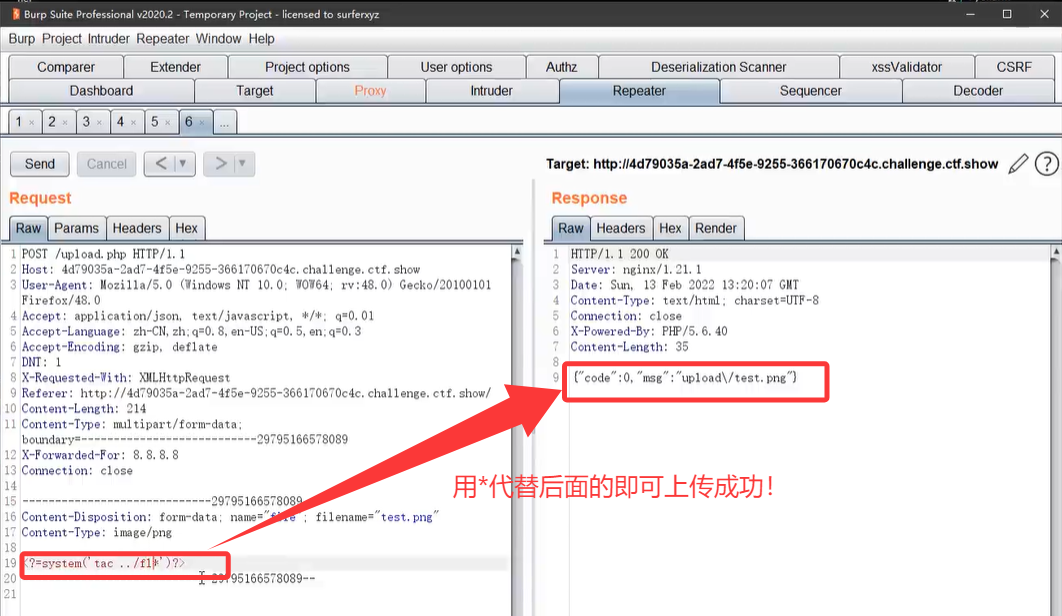This screenshot has width=1062, height=616.
Task: Switch to the Proxy tab
Action: [370, 91]
